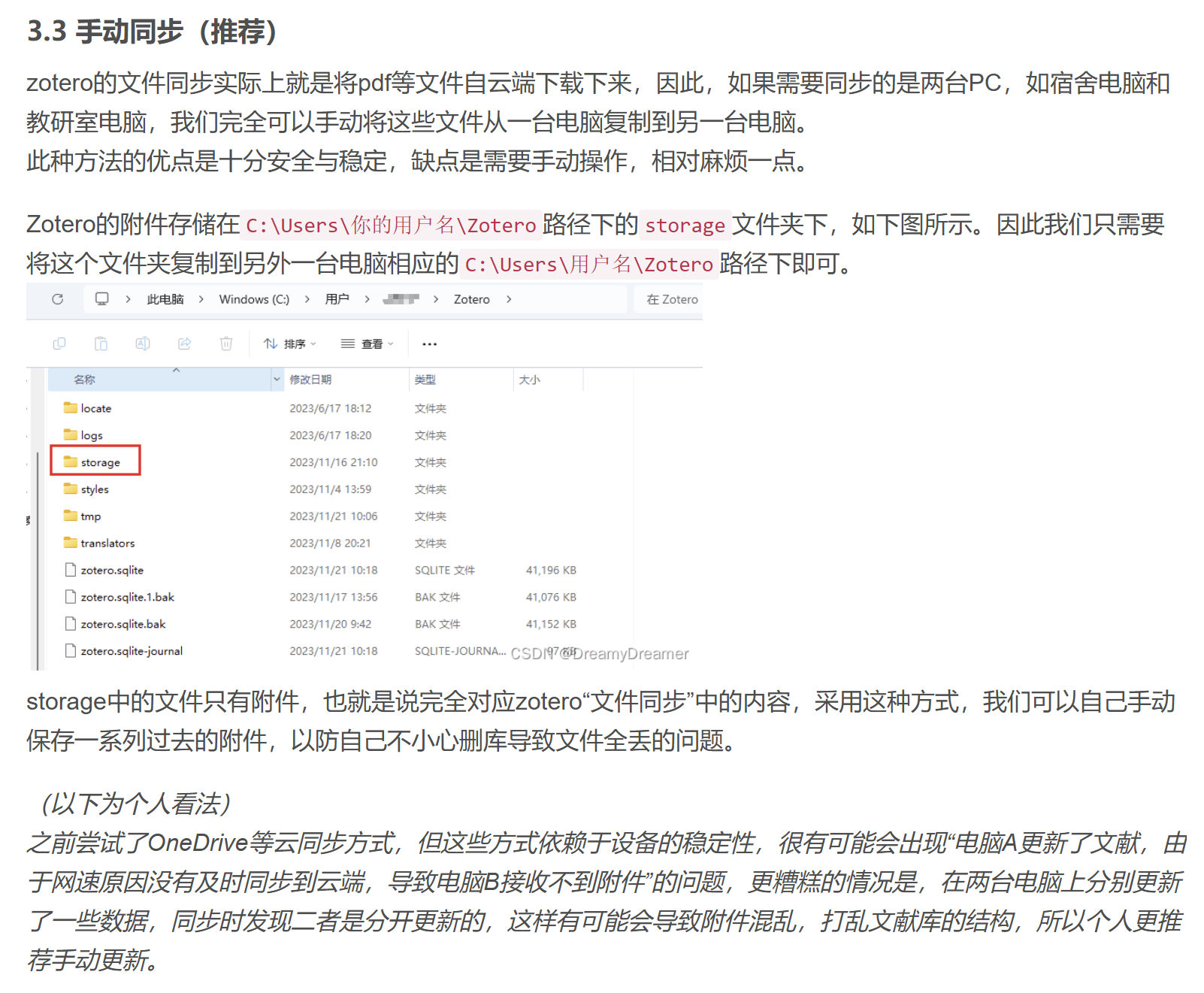This screenshot has height=993, width=1204.
Task: Click the size 41,196 KB
Action: coord(551,570)
